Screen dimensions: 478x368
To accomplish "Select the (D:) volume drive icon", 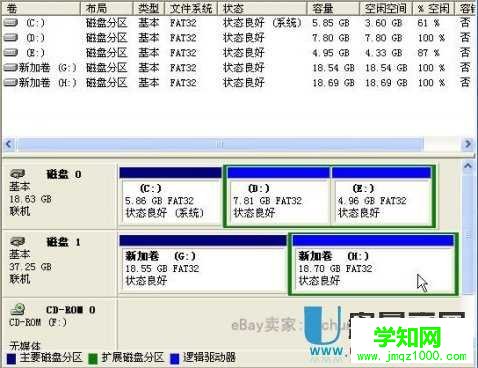I will tap(11, 38).
